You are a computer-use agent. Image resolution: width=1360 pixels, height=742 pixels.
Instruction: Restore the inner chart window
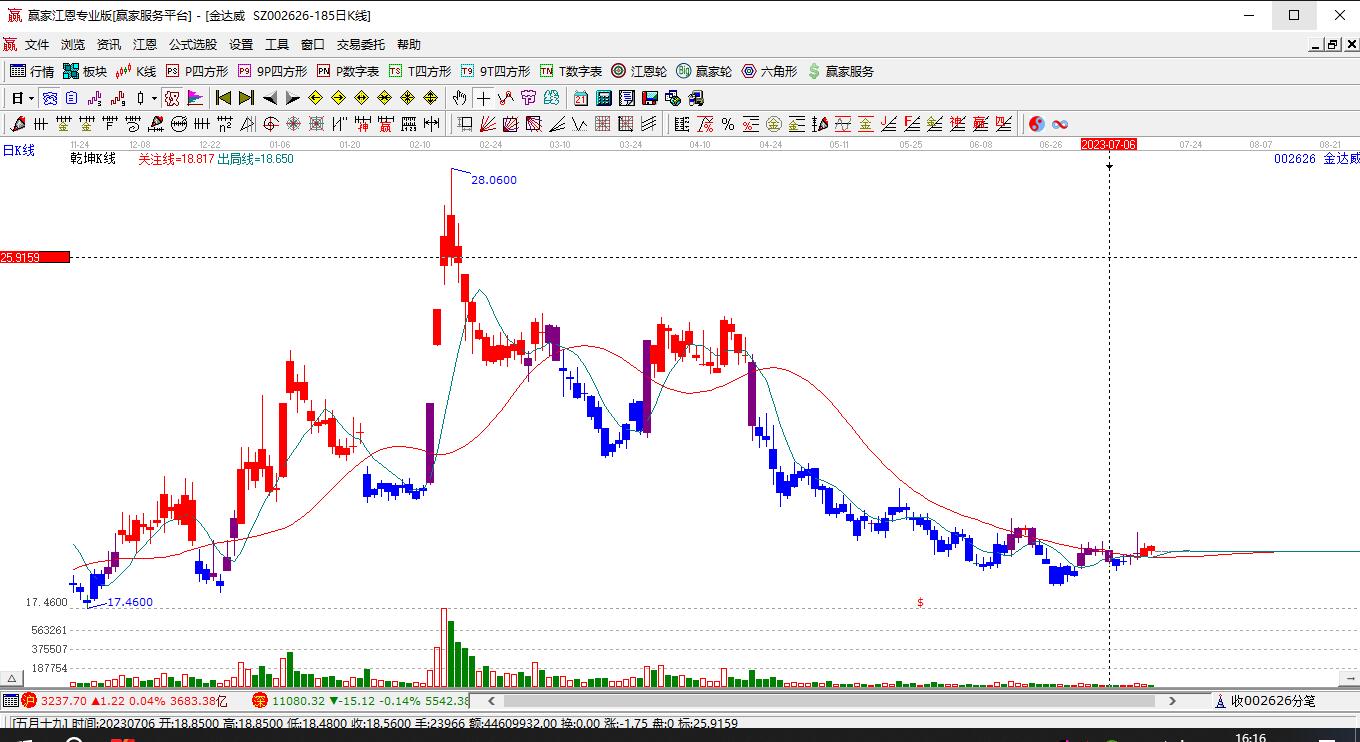(1332, 44)
